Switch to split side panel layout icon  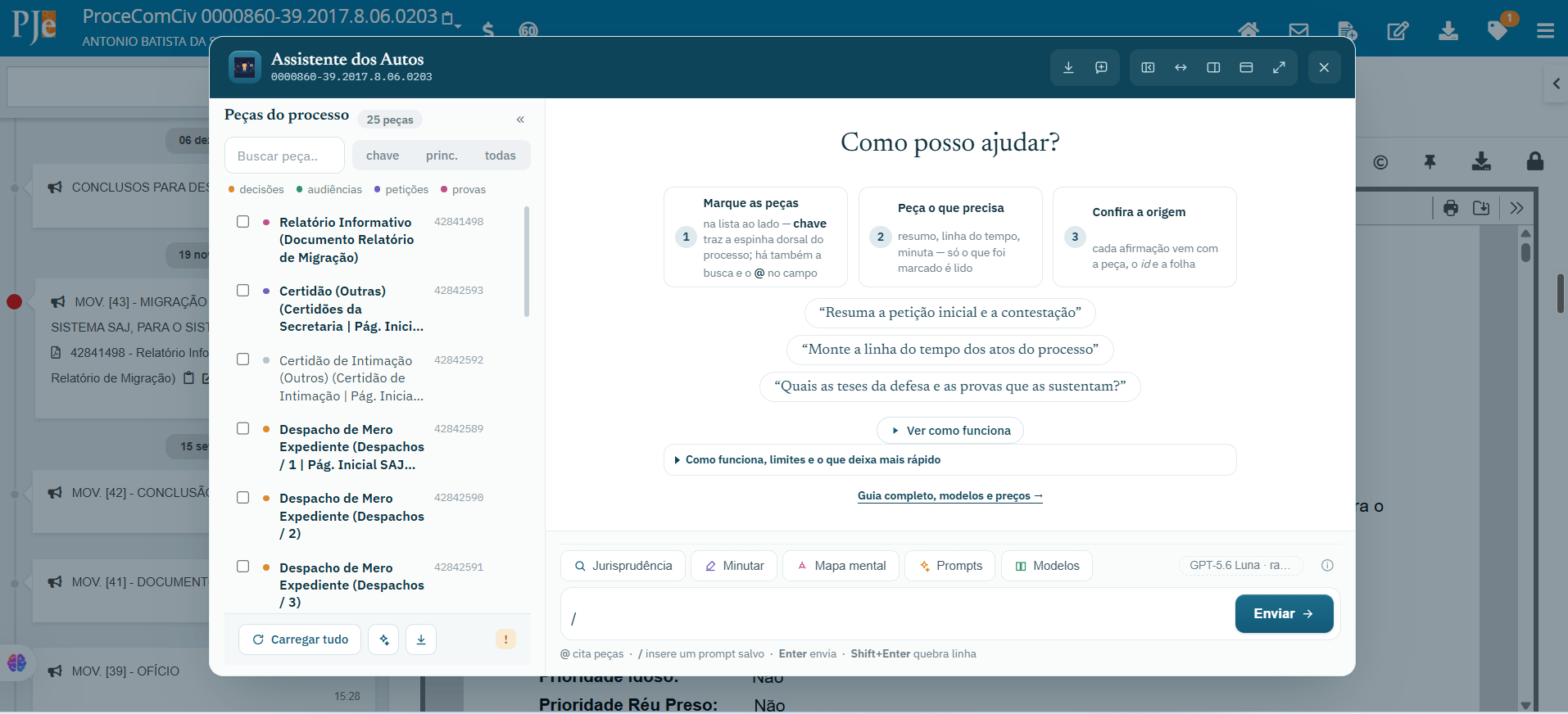[1213, 67]
